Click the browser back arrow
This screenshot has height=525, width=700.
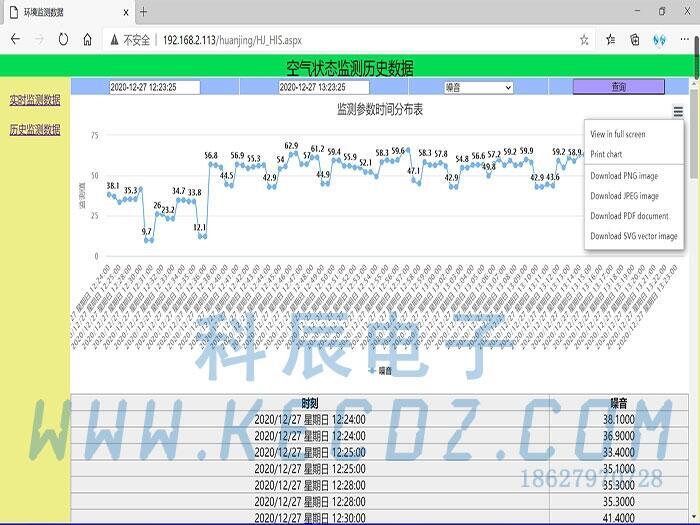[15, 40]
